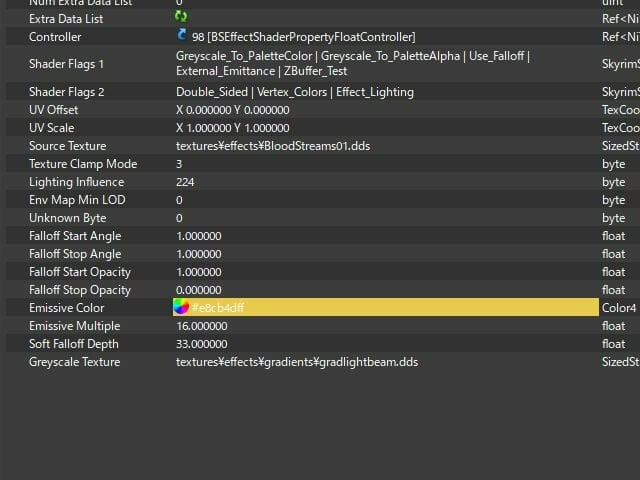Select the Extra Data List row label
The image size is (640, 480).
[66, 19]
